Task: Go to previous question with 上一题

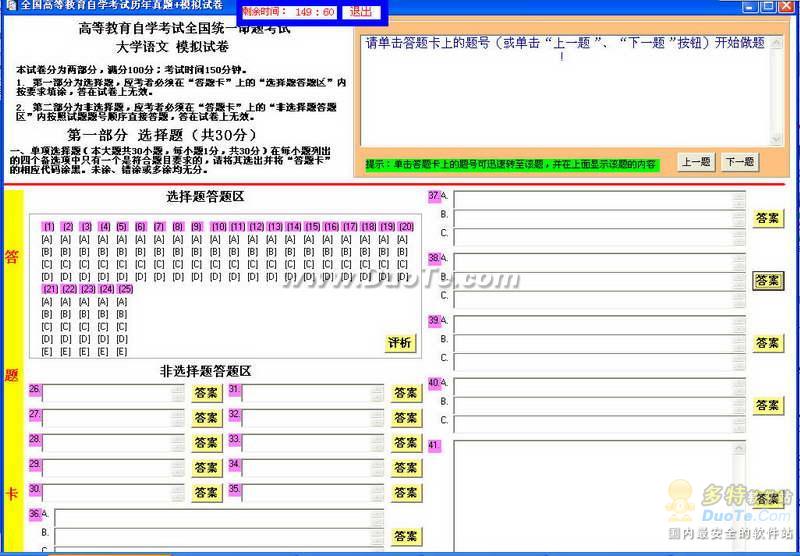Action: pyautogui.click(x=696, y=162)
